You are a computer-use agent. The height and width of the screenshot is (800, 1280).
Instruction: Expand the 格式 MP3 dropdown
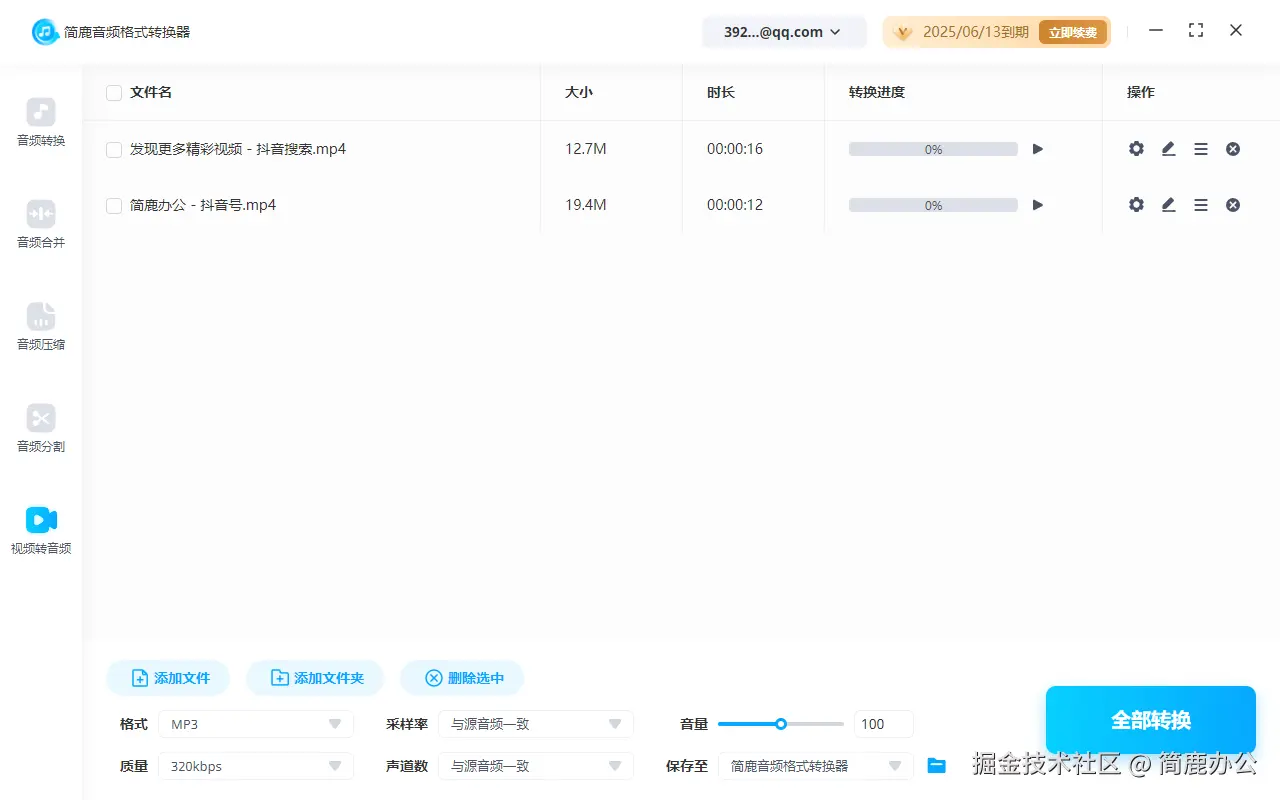tap(256, 724)
